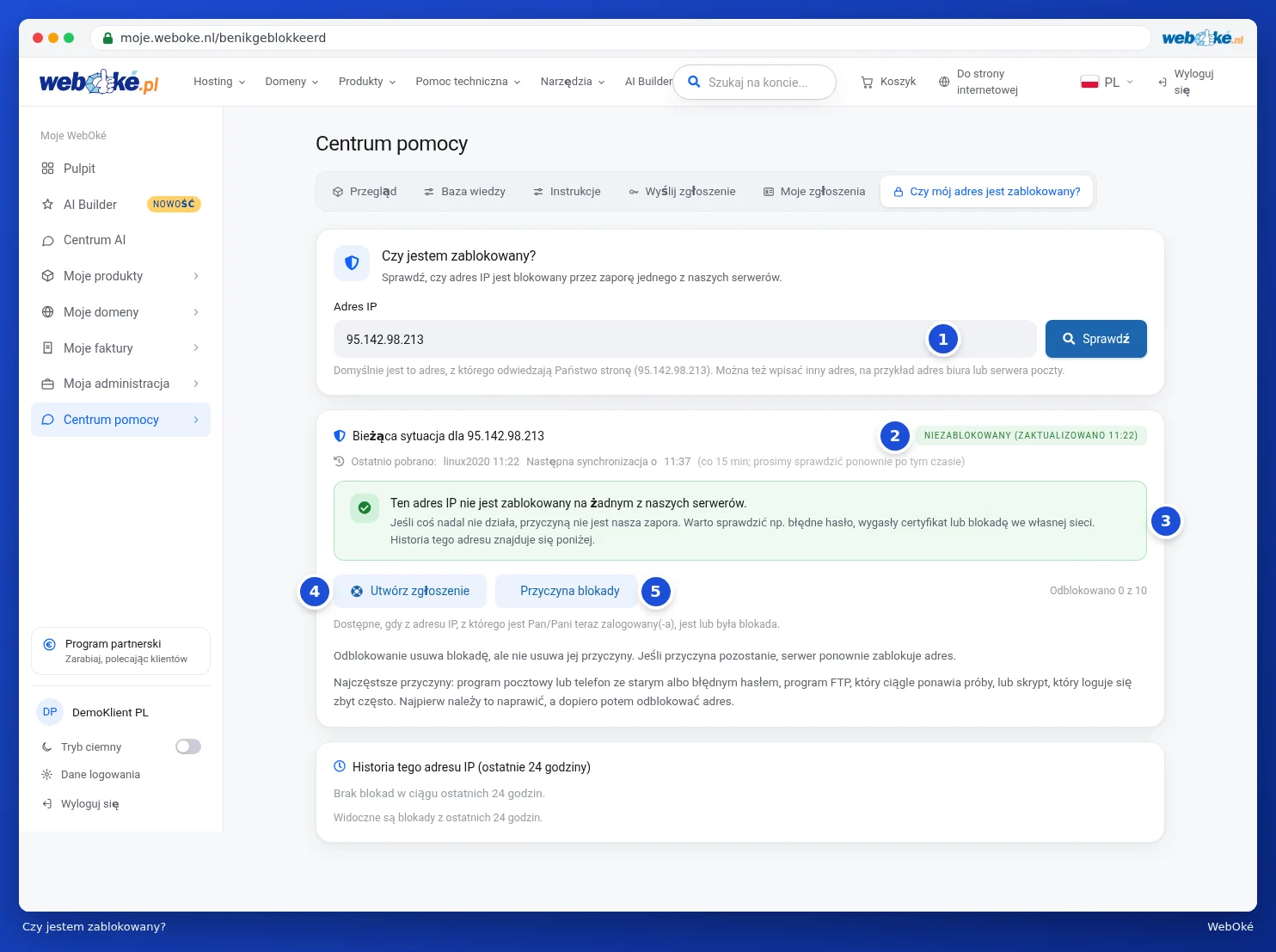
Task: Click the Dane logowania gear icon
Action: pyautogui.click(x=47, y=775)
